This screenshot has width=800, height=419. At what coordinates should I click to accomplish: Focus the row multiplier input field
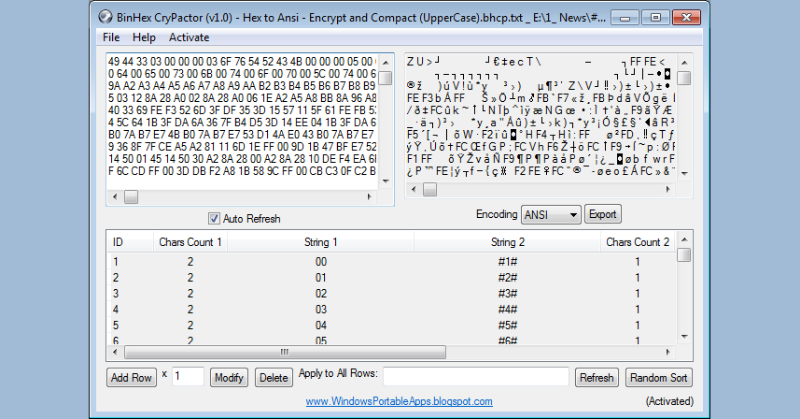point(188,377)
